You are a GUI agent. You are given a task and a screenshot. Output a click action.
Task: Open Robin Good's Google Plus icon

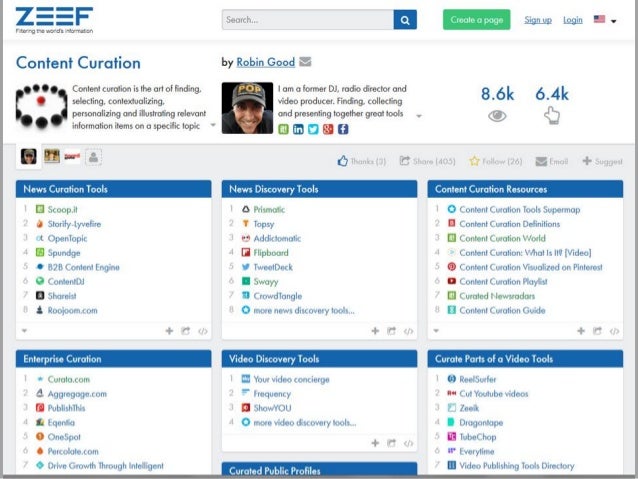tap(328, 129)
